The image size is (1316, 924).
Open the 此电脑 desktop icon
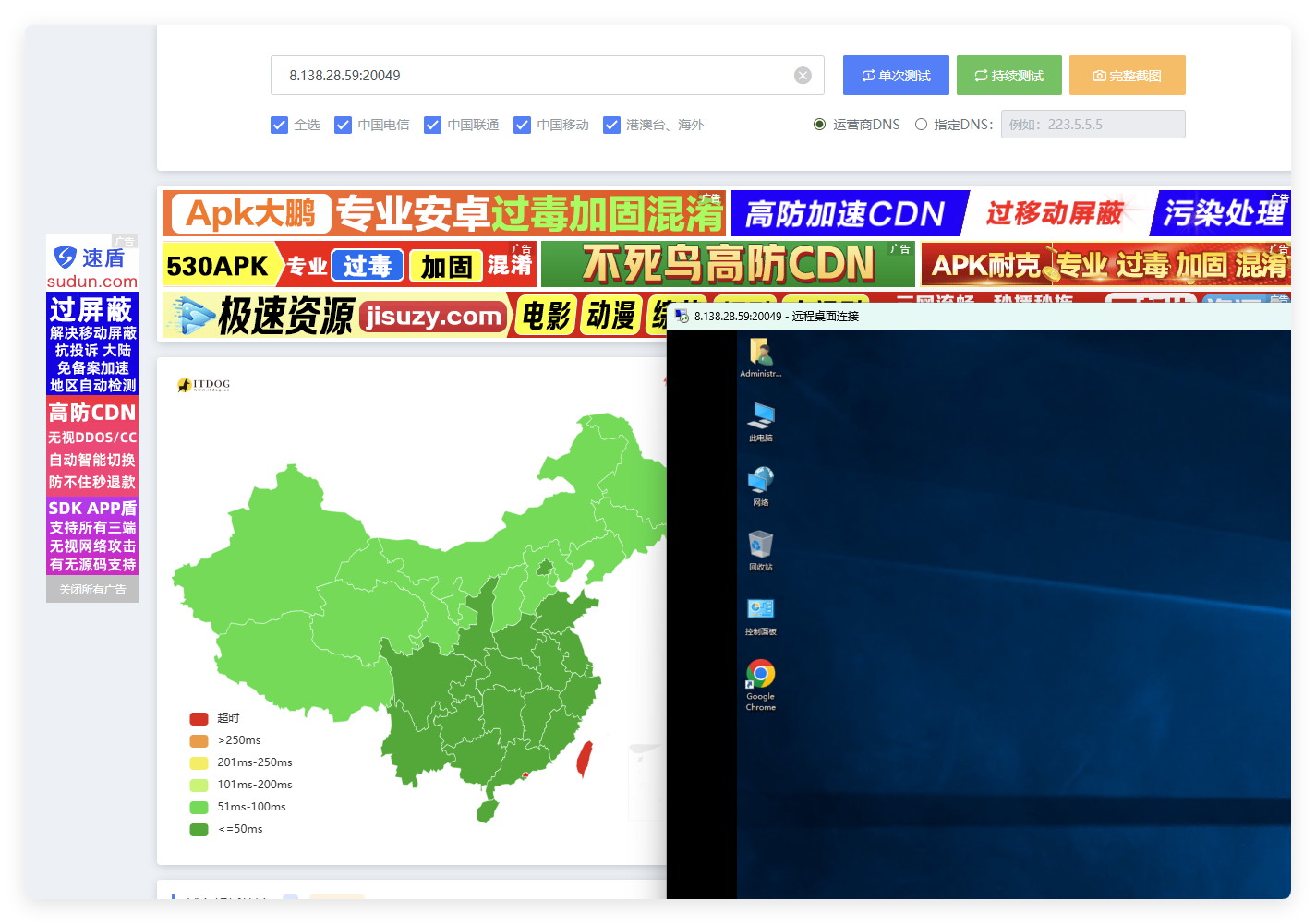pos(760,417)
